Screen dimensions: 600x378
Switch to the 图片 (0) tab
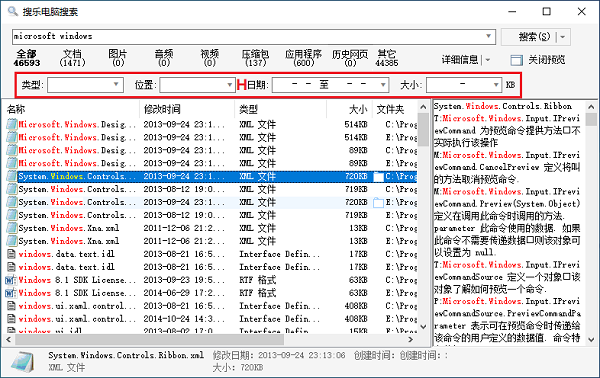(118, 58)
